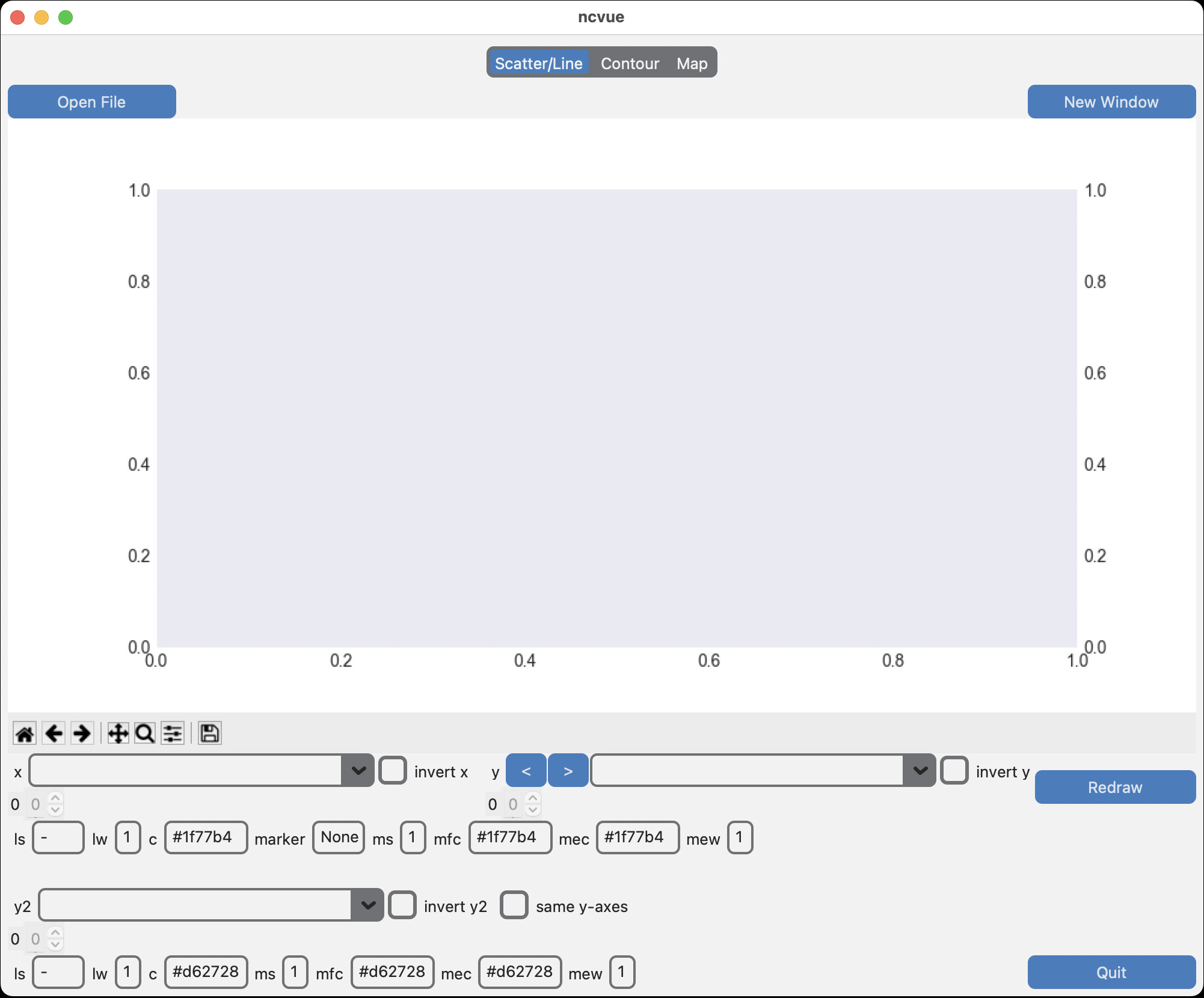Screen dimensions: 1204x998
Task: Click the y2 line color field #d62728
Action: coord(206,972)
